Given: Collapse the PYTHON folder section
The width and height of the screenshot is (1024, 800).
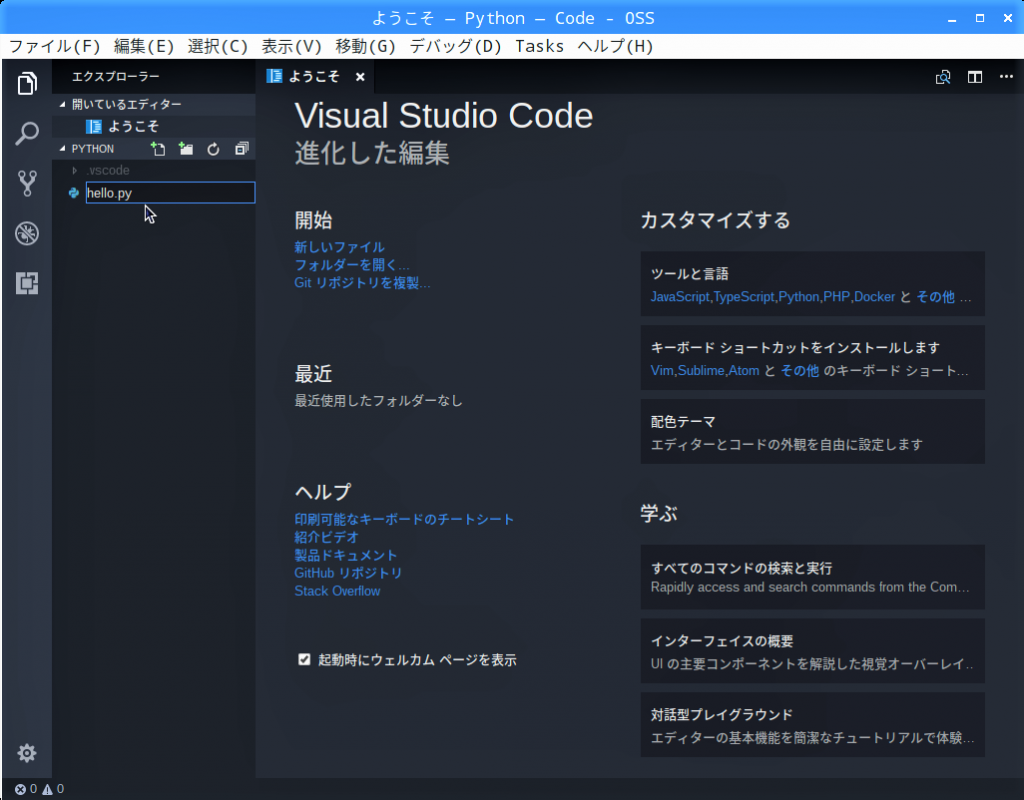Looking at the screenshot, I should coord(63,149).
